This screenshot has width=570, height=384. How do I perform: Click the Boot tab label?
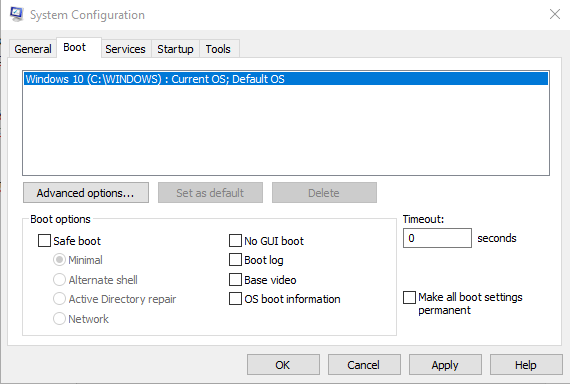click(x=75, y=47)
